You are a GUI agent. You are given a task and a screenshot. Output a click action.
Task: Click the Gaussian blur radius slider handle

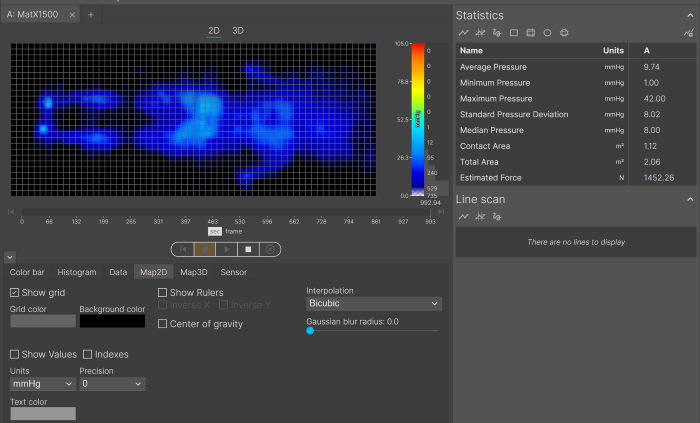point(310,331)
